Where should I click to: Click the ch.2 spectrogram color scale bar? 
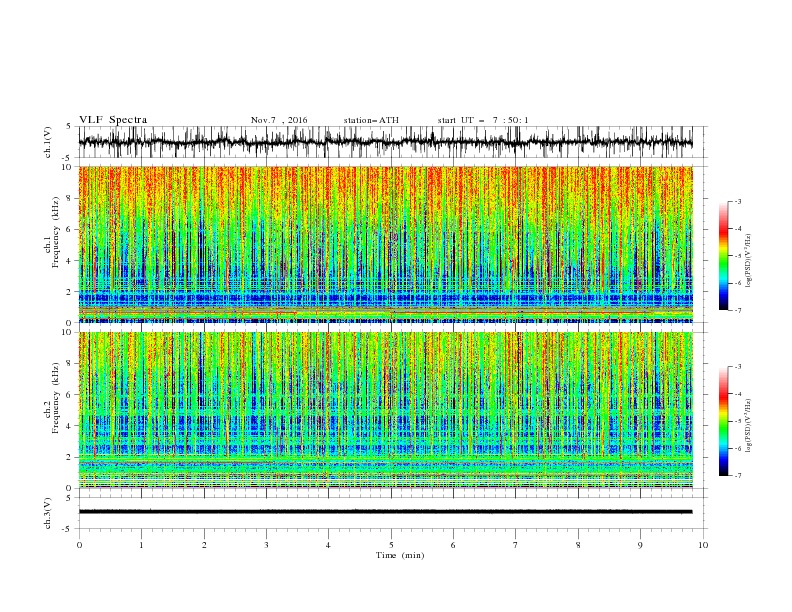click(x=723, y=421)
